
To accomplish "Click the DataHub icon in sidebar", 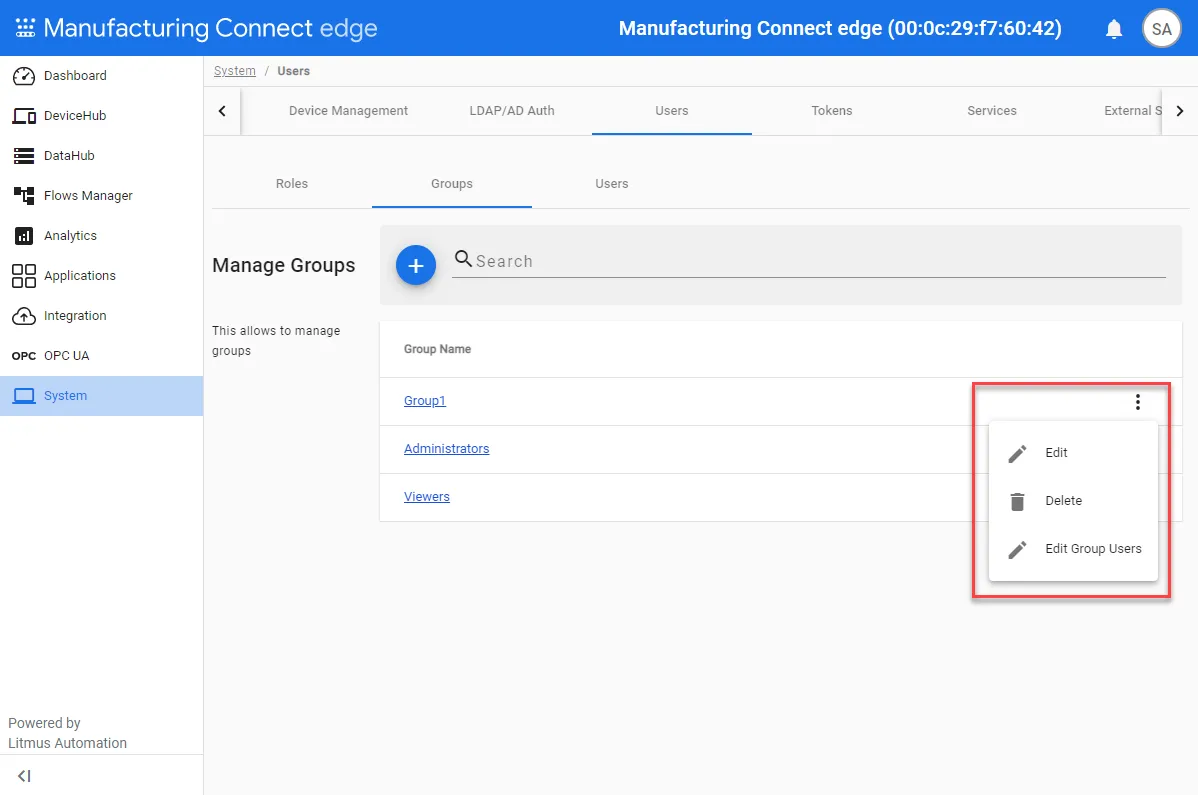I will 24,156.
